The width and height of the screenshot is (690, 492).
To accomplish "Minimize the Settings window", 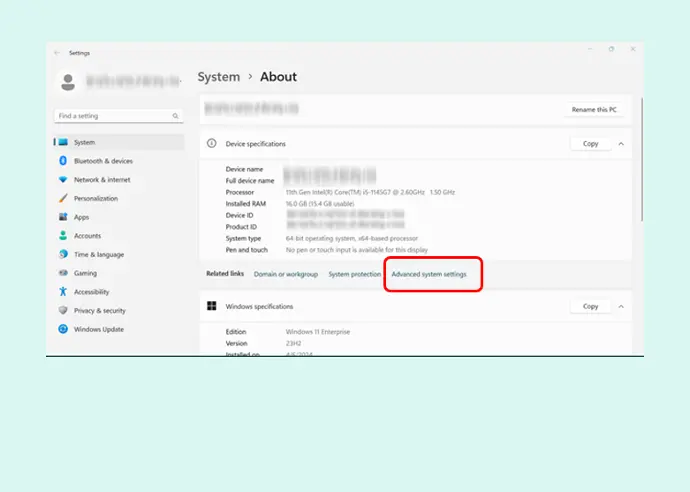I will (x=590, y=49).
